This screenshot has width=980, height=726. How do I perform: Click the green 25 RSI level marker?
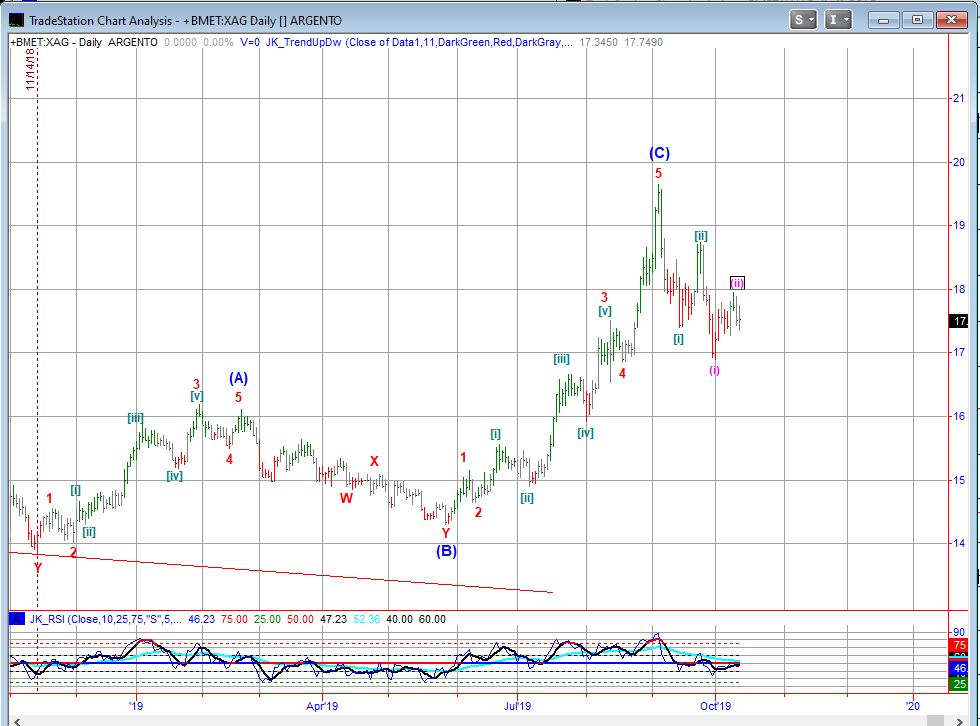point(959,685)
